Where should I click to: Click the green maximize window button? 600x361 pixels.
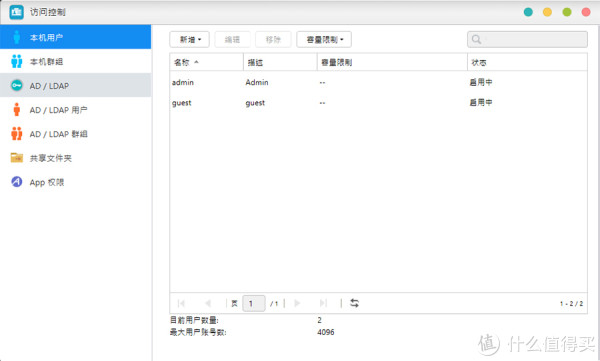click(x=567, y=12)
